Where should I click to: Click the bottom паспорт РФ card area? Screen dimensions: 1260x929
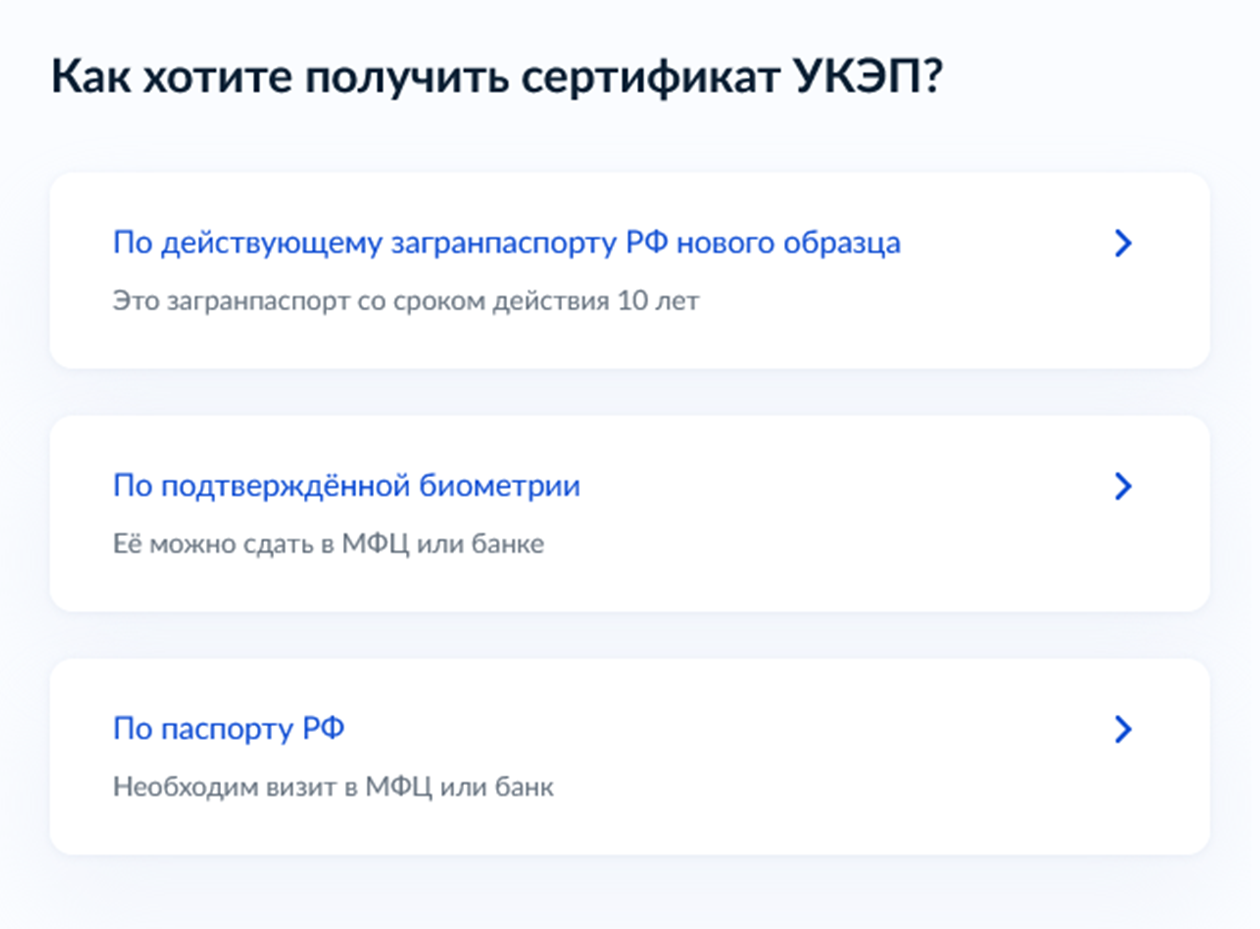click(x=630, y=754)
